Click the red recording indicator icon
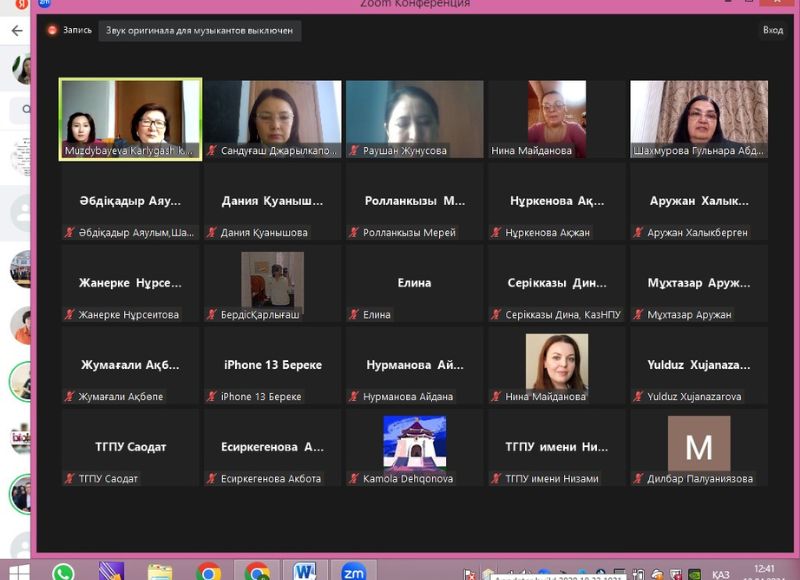Image resolution: width=800 pixels, height=580 pixels. point(52,30)
